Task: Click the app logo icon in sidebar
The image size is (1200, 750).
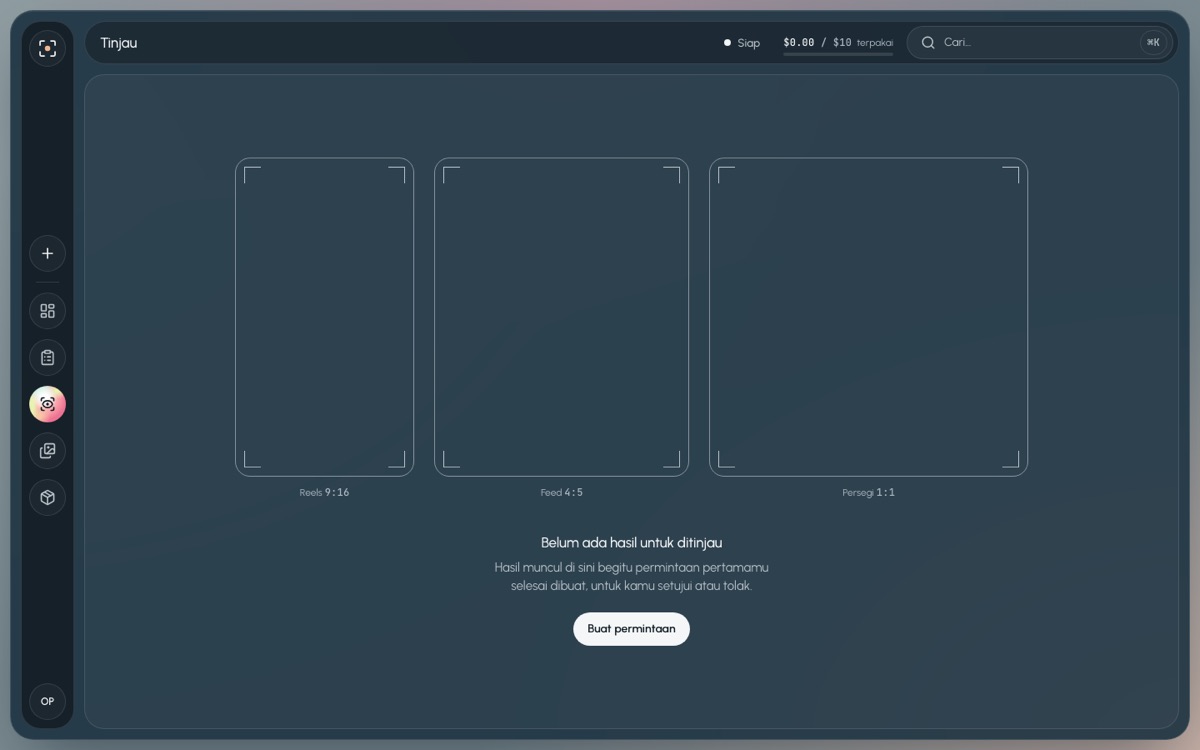Action: pos(47,48)
